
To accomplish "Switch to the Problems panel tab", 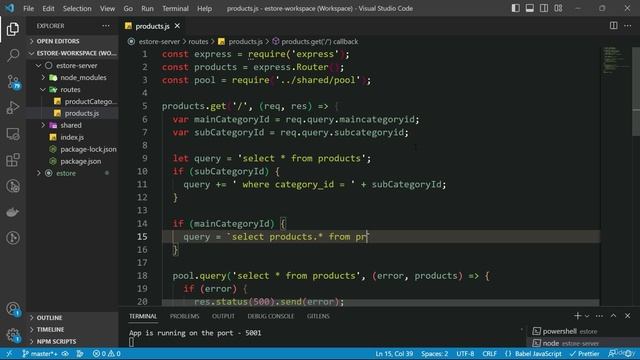I will point(184,316).
